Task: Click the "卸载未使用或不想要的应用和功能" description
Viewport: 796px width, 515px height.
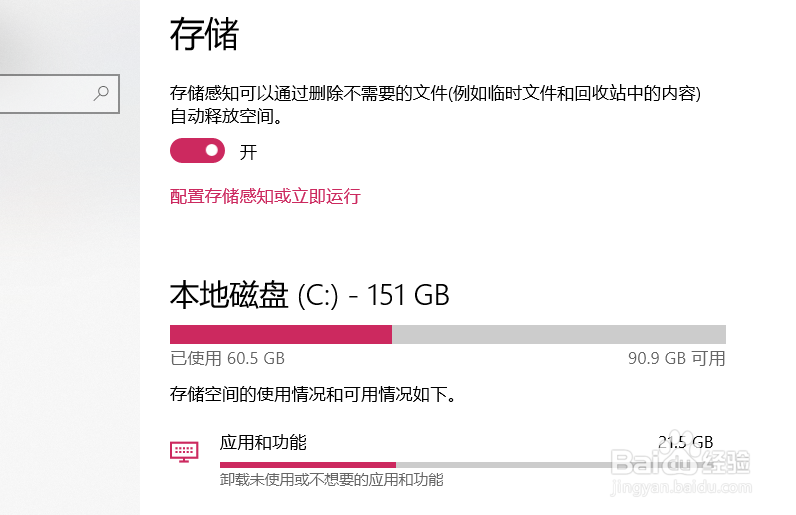Action: click(331, 481)
